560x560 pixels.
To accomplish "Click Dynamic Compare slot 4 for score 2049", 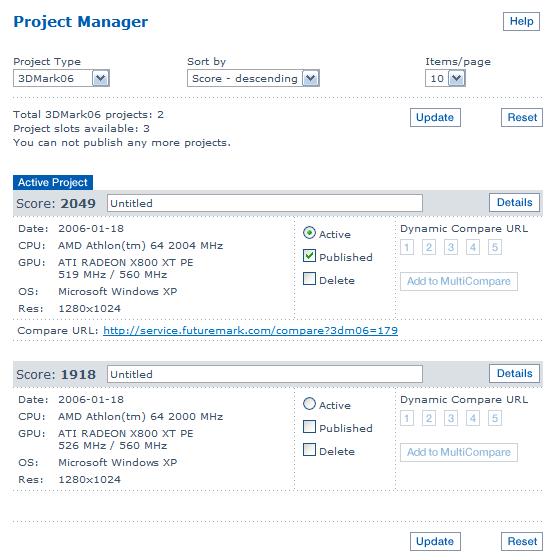I will [x=473, y=247].
